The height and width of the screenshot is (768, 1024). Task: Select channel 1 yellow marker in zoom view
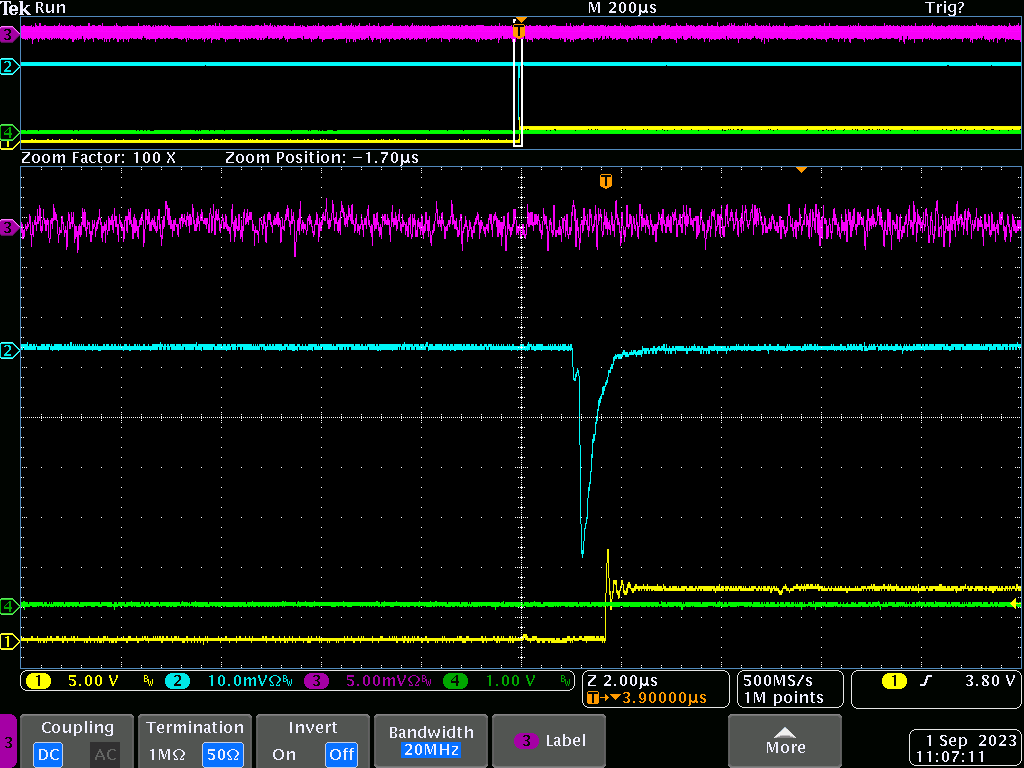[9, 641]
